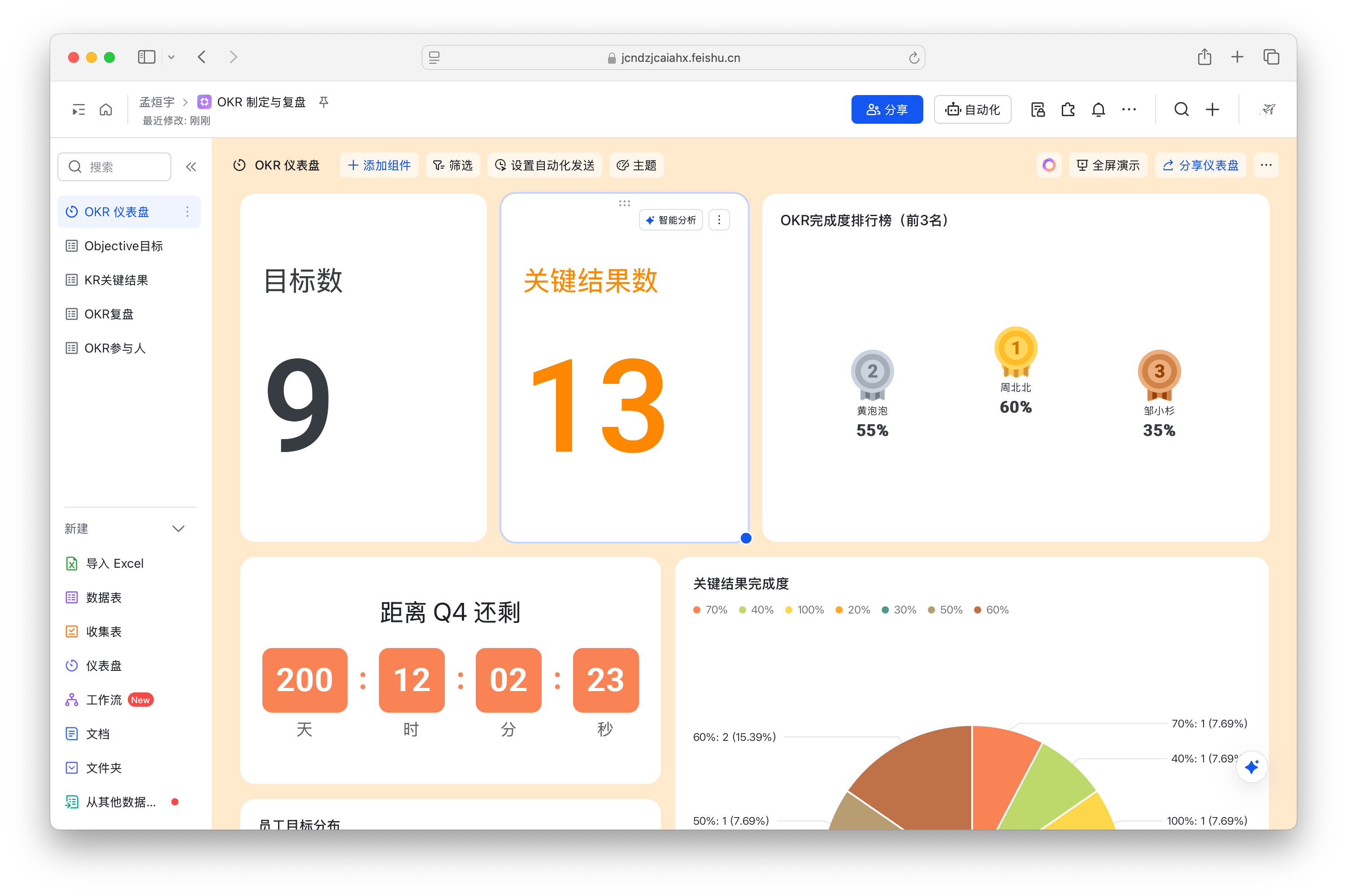Click the 添加组件 button
Viewport: 1347px width, 896px height.
click(x=379, y=165)
